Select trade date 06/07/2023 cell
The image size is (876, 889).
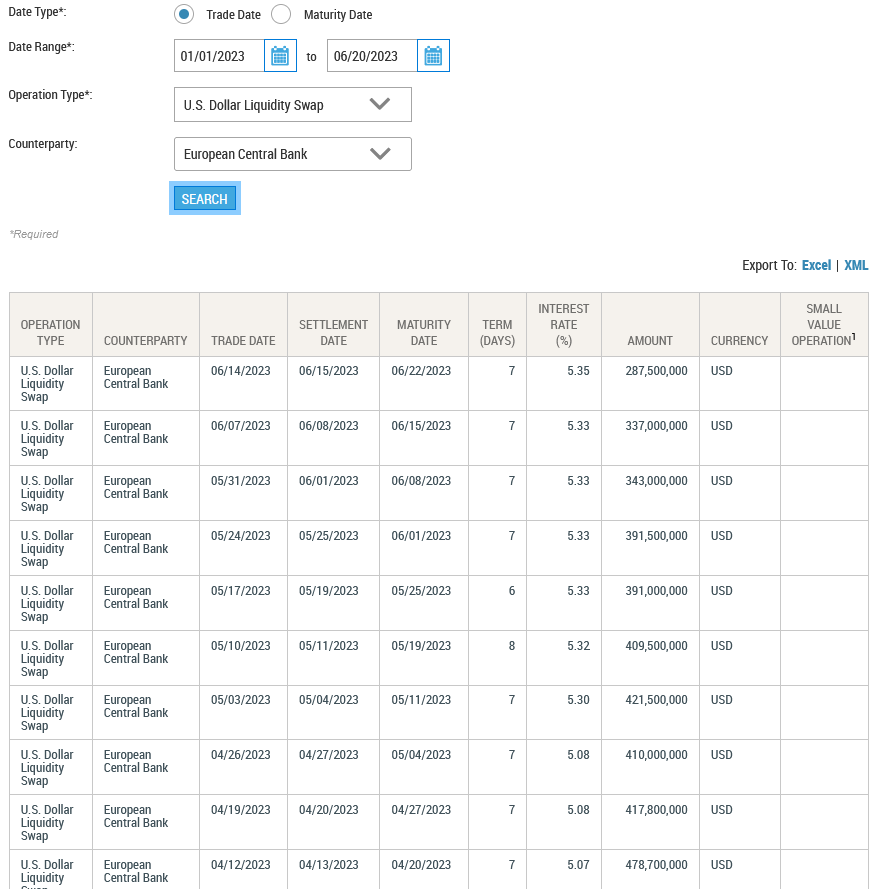click(x=243, y=438)
